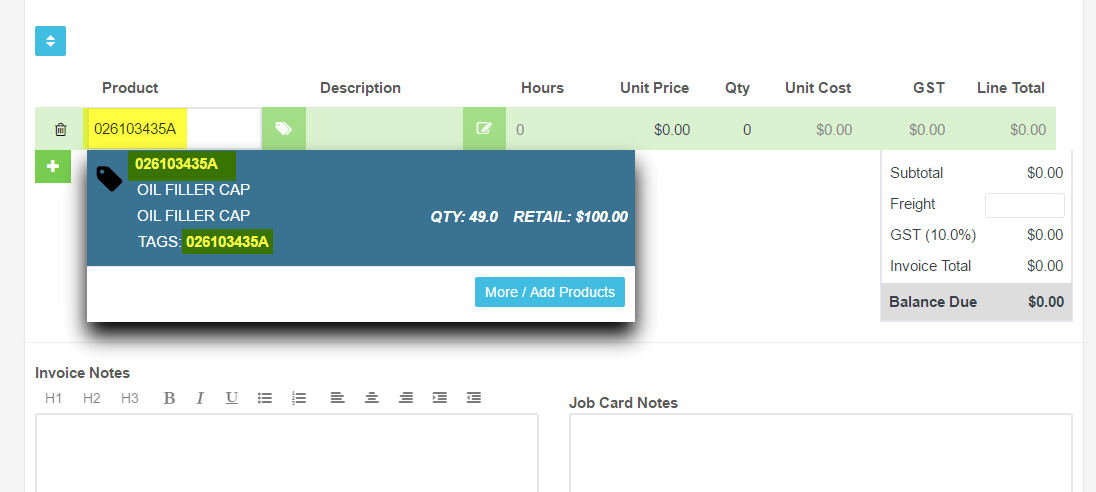Add a new line with green plus button

tap(52, 167)
